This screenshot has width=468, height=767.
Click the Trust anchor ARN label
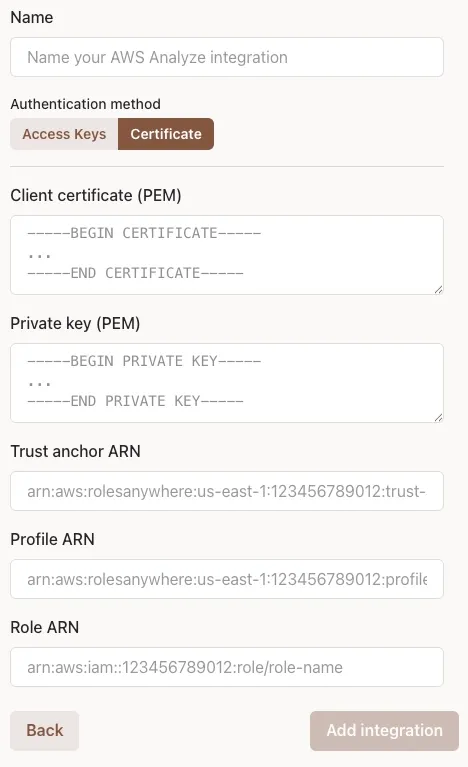(75, 451)
